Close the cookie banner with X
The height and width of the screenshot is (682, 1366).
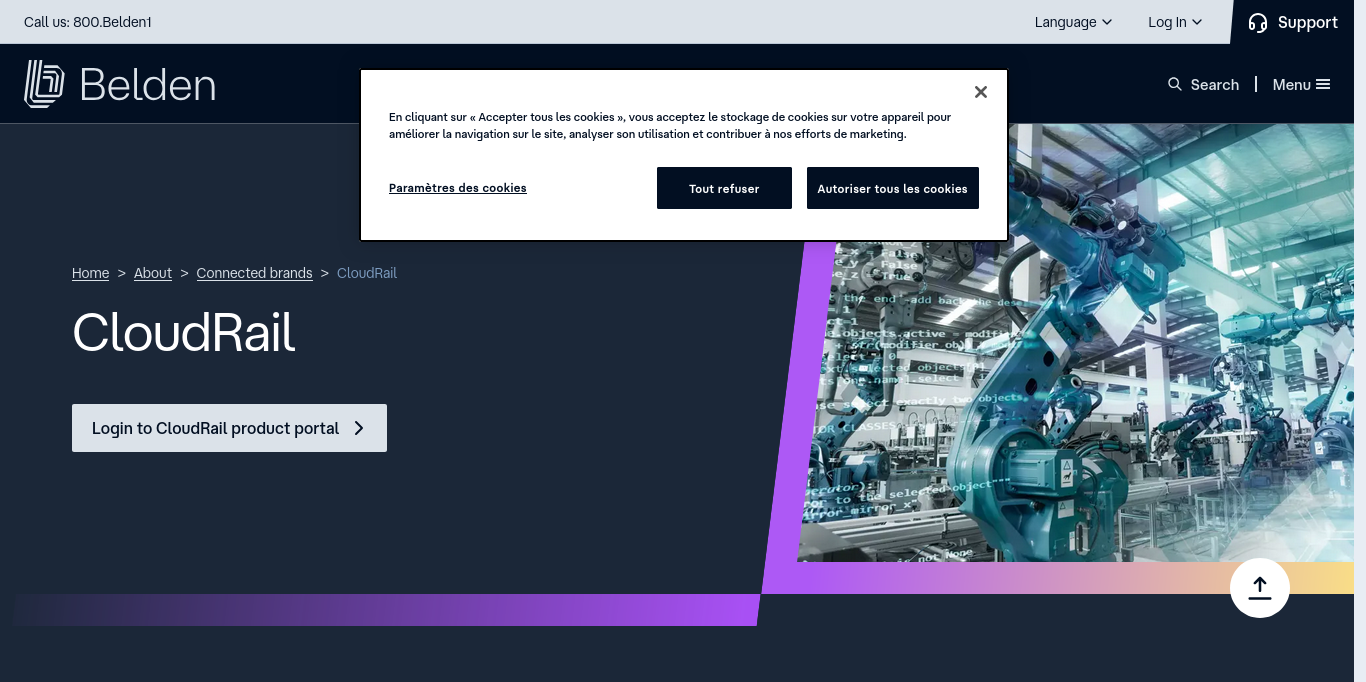[981, 92]
